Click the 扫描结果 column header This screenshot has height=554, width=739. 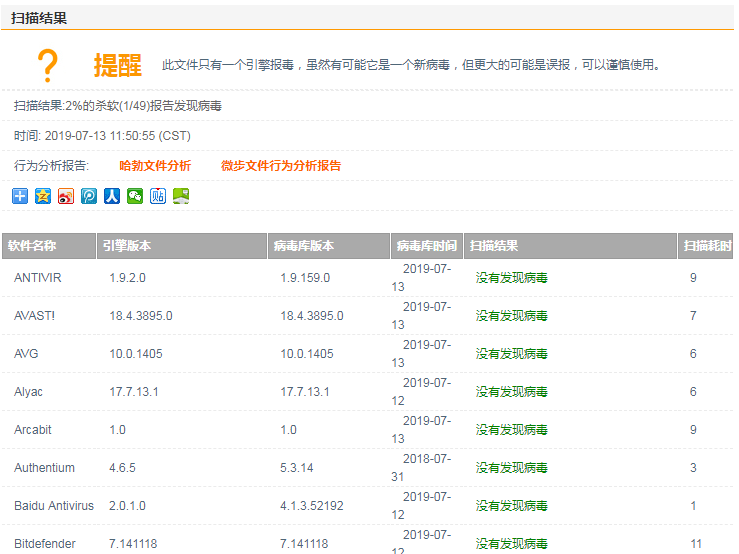click(494, 246)
